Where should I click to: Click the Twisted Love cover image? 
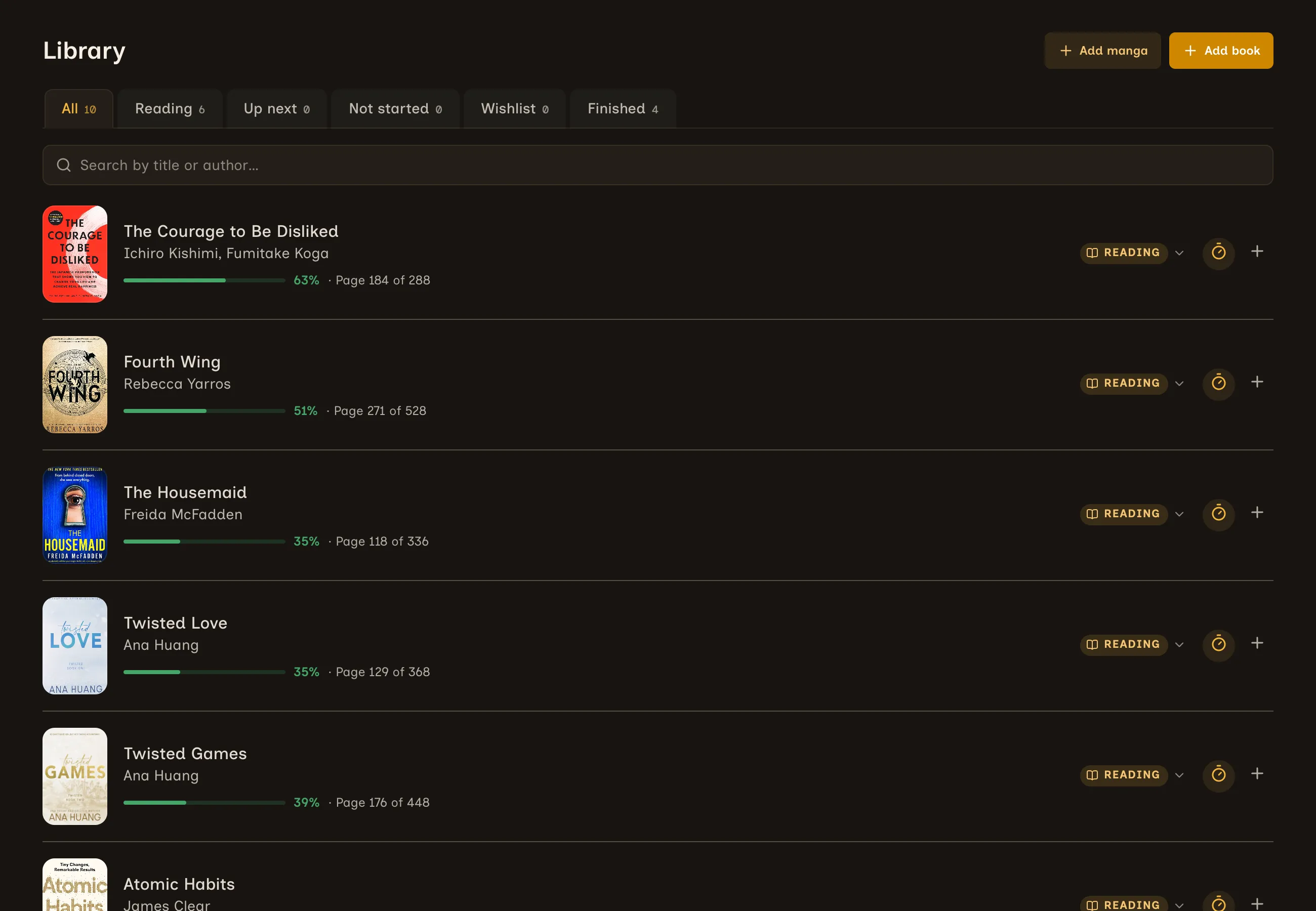click(75, 646)
